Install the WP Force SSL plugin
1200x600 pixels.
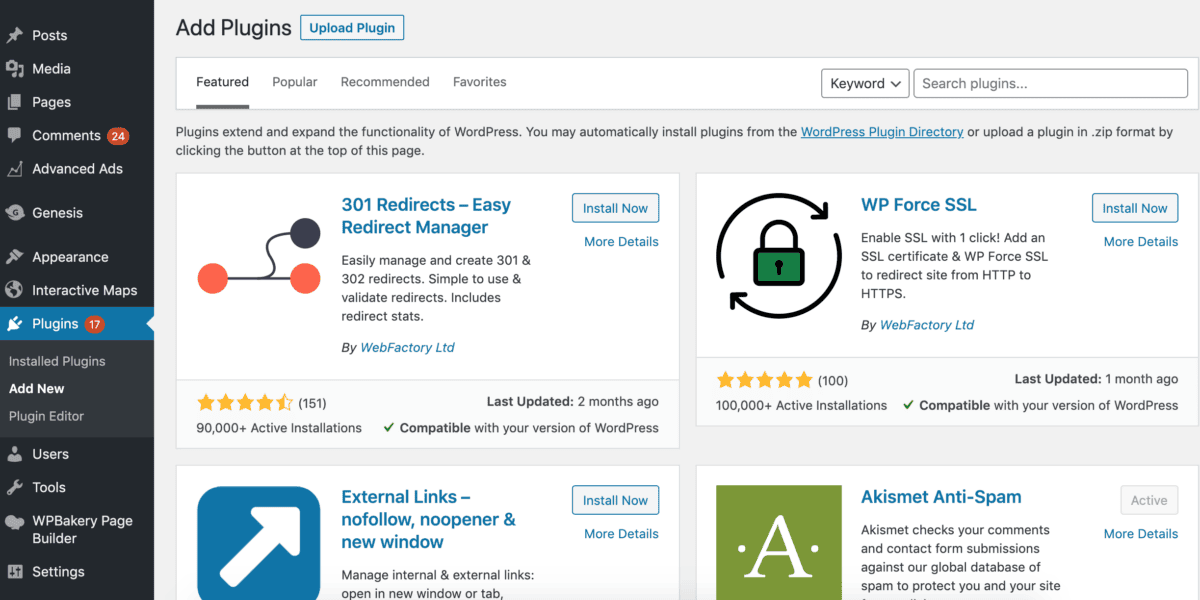pos(1135,208)
